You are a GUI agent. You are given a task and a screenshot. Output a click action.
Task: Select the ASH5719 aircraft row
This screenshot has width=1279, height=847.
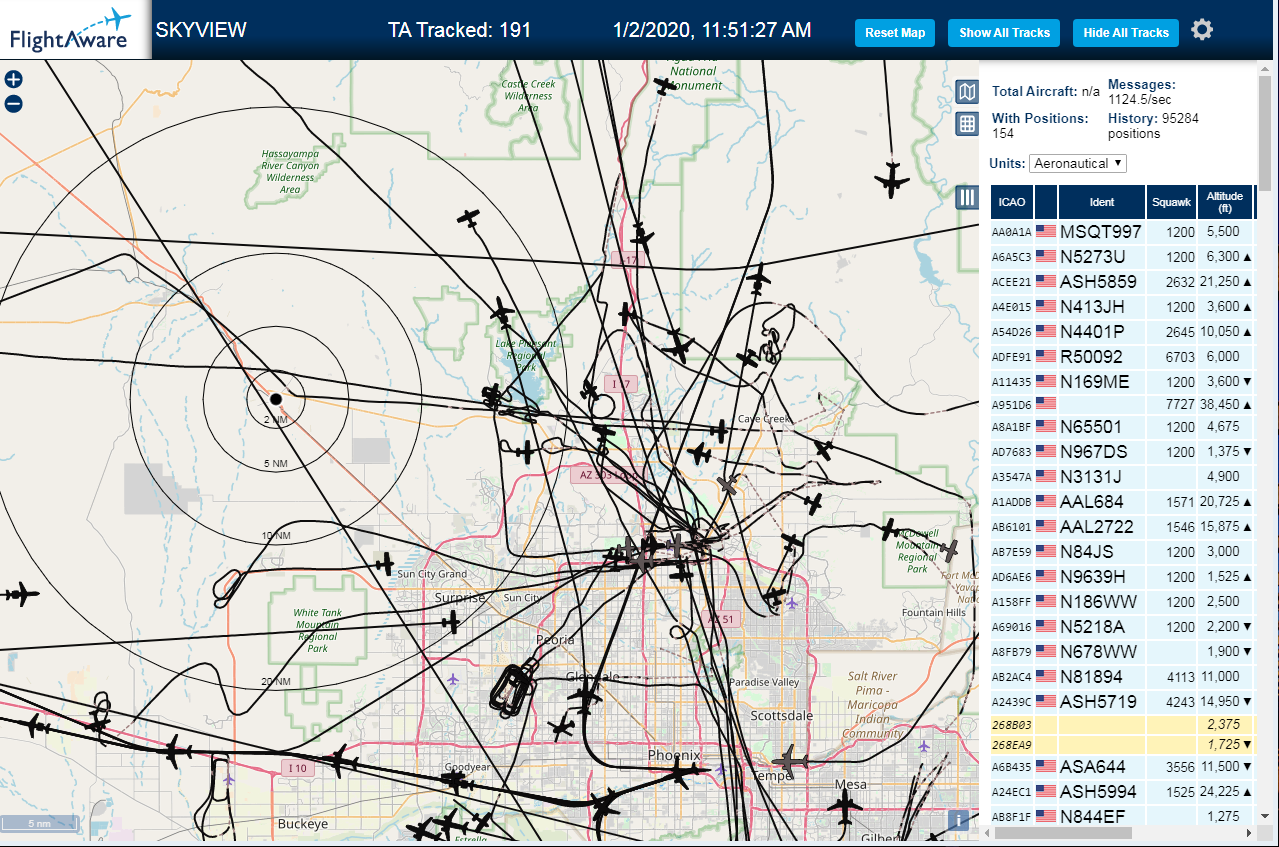pyautogui.click(x=1122, y=702)
